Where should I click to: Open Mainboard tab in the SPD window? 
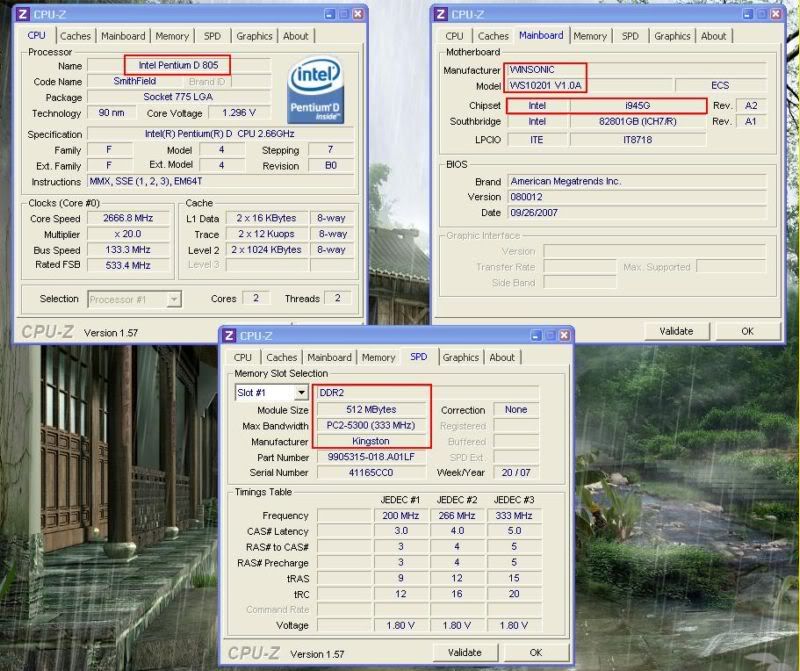329,358
